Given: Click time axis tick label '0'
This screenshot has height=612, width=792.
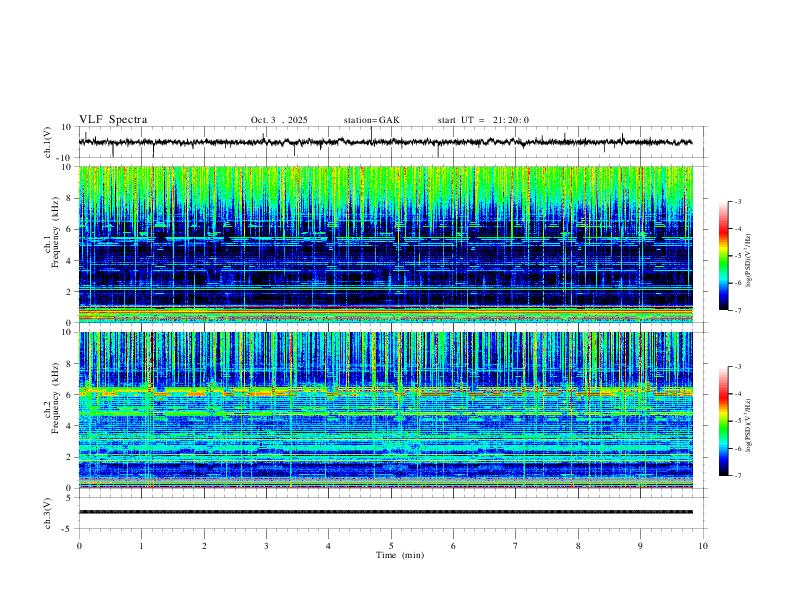Looking at the screenshot, I should [x=79, y=546].
